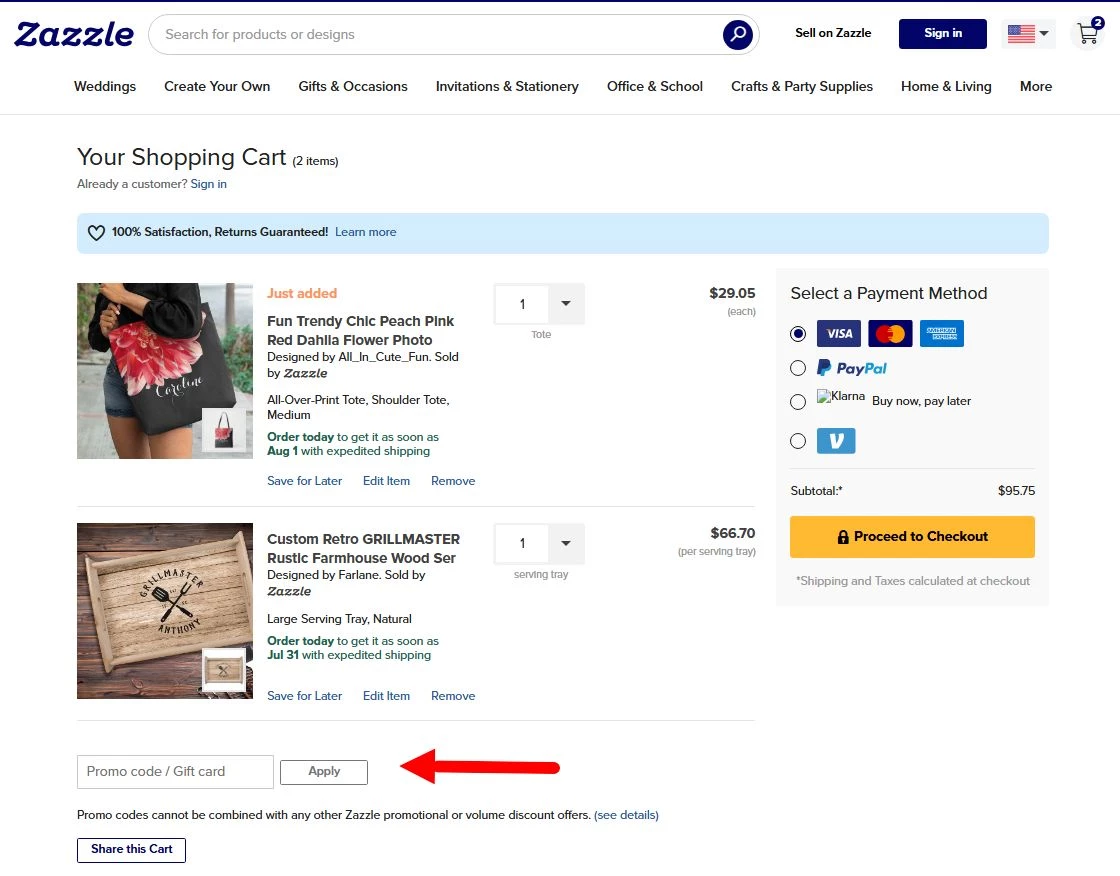This screenshot has height=876, width=1120.
Task: Open the Tote quantity dropdown
Action: tap(566, 303)
